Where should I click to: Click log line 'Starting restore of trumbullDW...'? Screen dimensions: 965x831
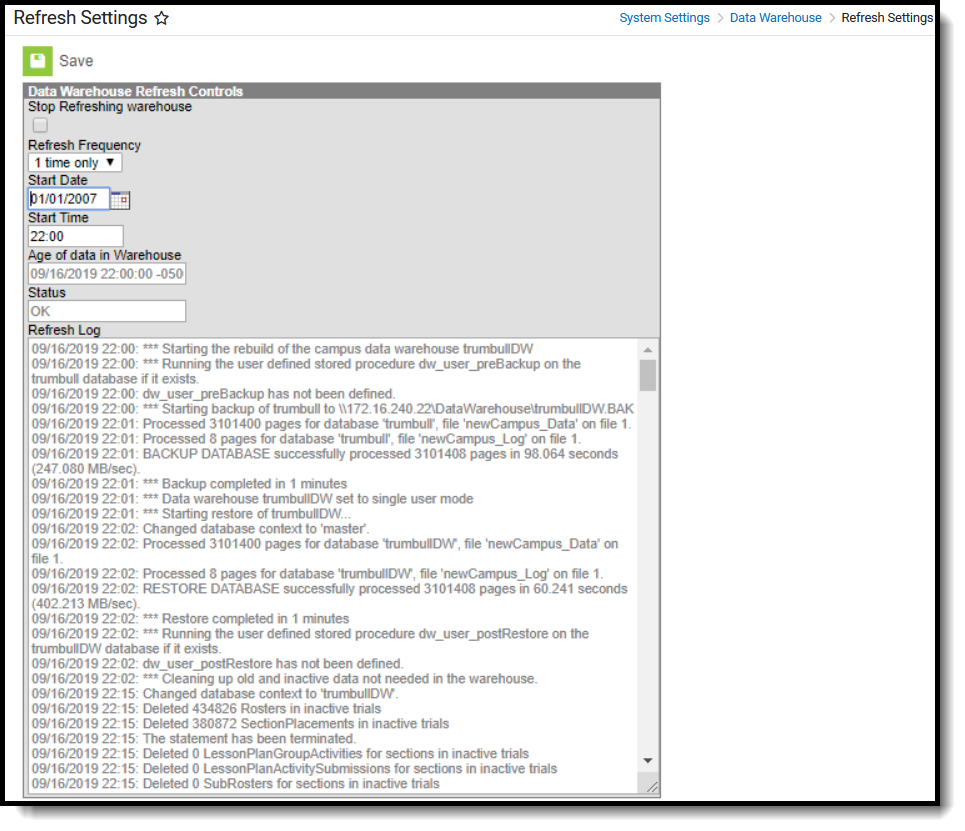coord(191,514)
